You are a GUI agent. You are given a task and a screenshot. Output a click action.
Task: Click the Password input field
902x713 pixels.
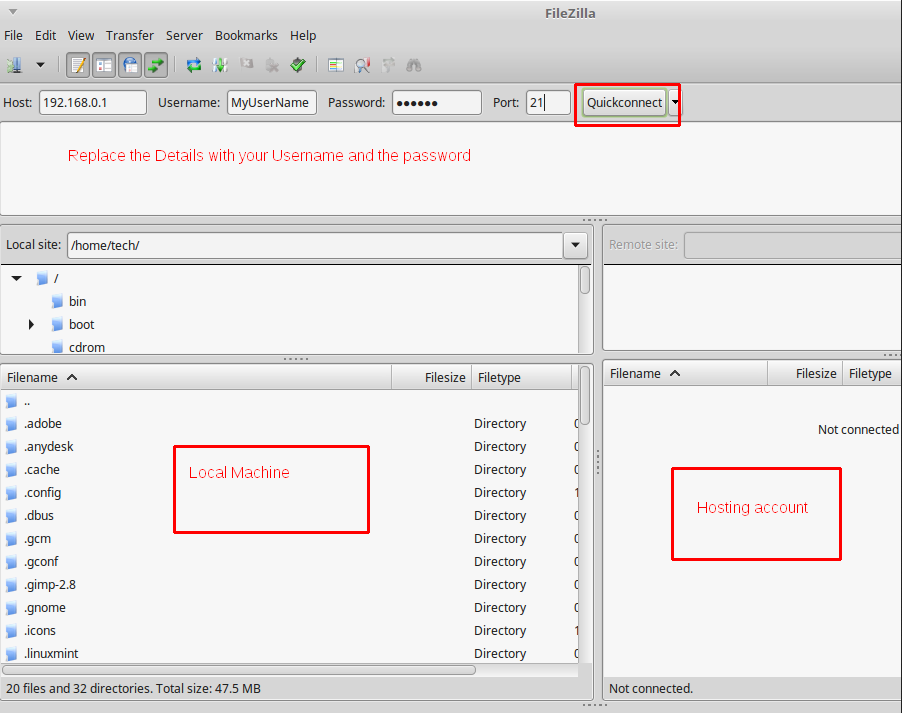click(437, 102)
